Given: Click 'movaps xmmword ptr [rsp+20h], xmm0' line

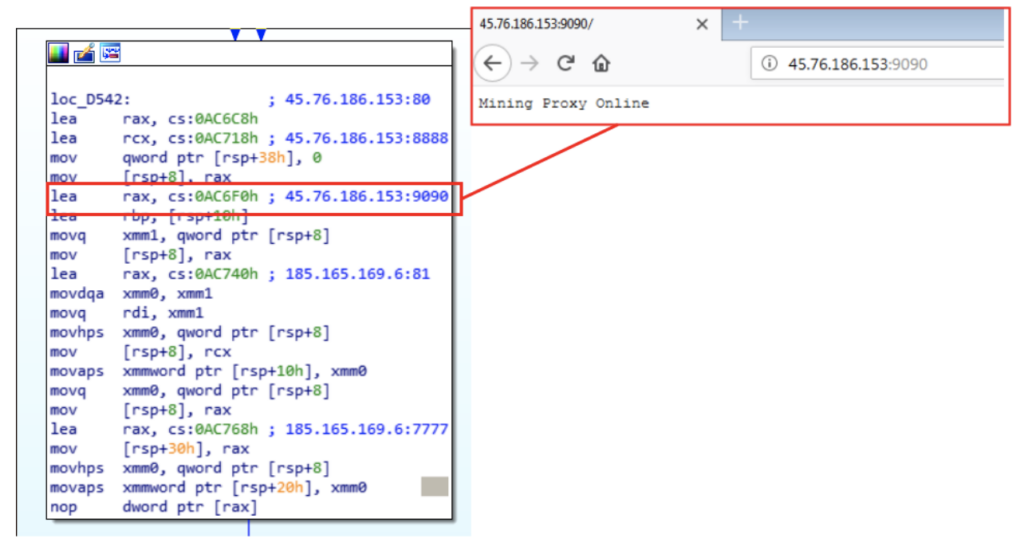Looking at the screenshot, I should (x=208, y=487).
